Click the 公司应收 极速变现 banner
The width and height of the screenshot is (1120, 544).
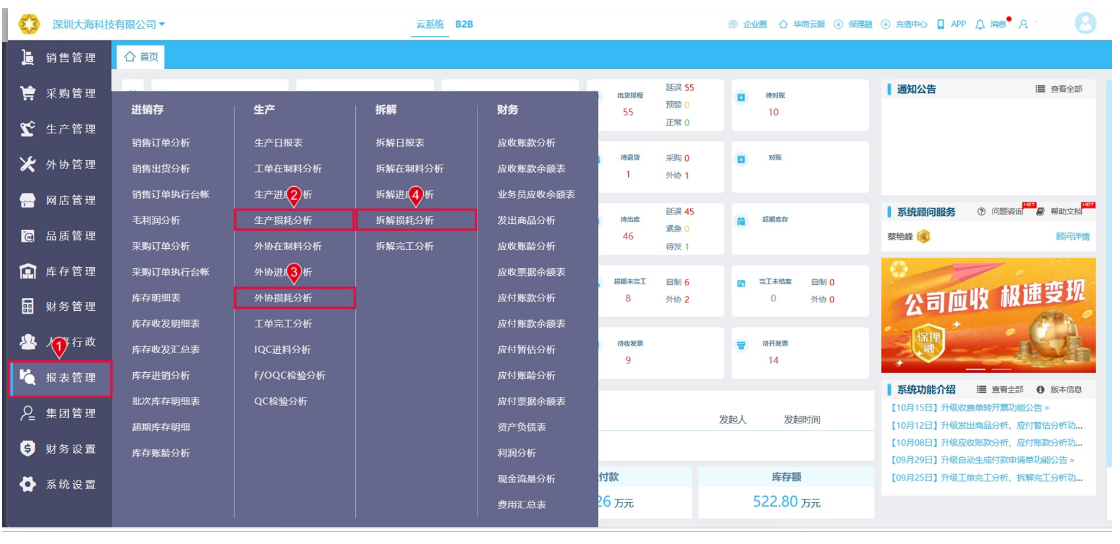tap(988, 315)
